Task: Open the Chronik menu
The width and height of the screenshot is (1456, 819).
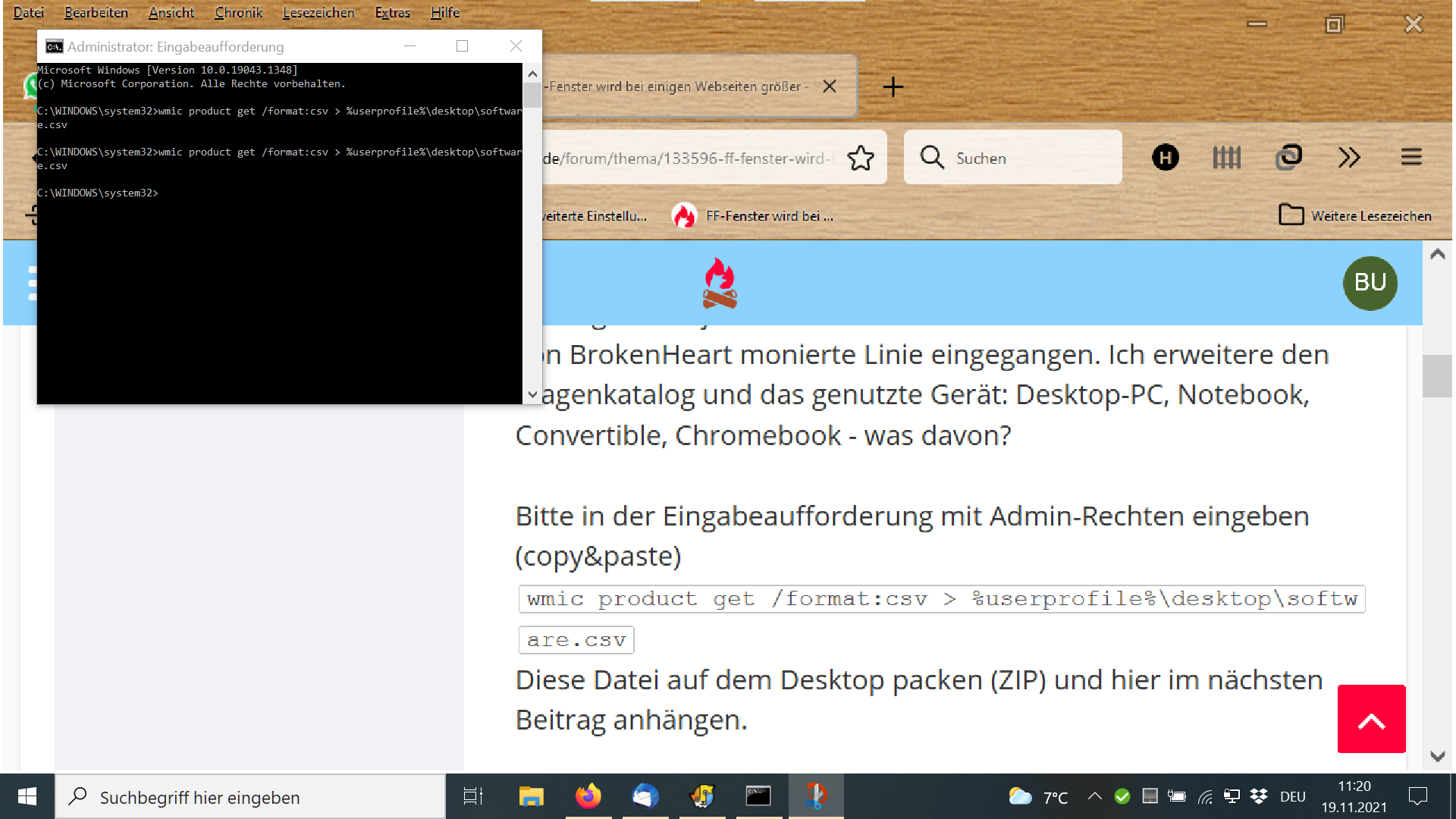Action: 238,12
